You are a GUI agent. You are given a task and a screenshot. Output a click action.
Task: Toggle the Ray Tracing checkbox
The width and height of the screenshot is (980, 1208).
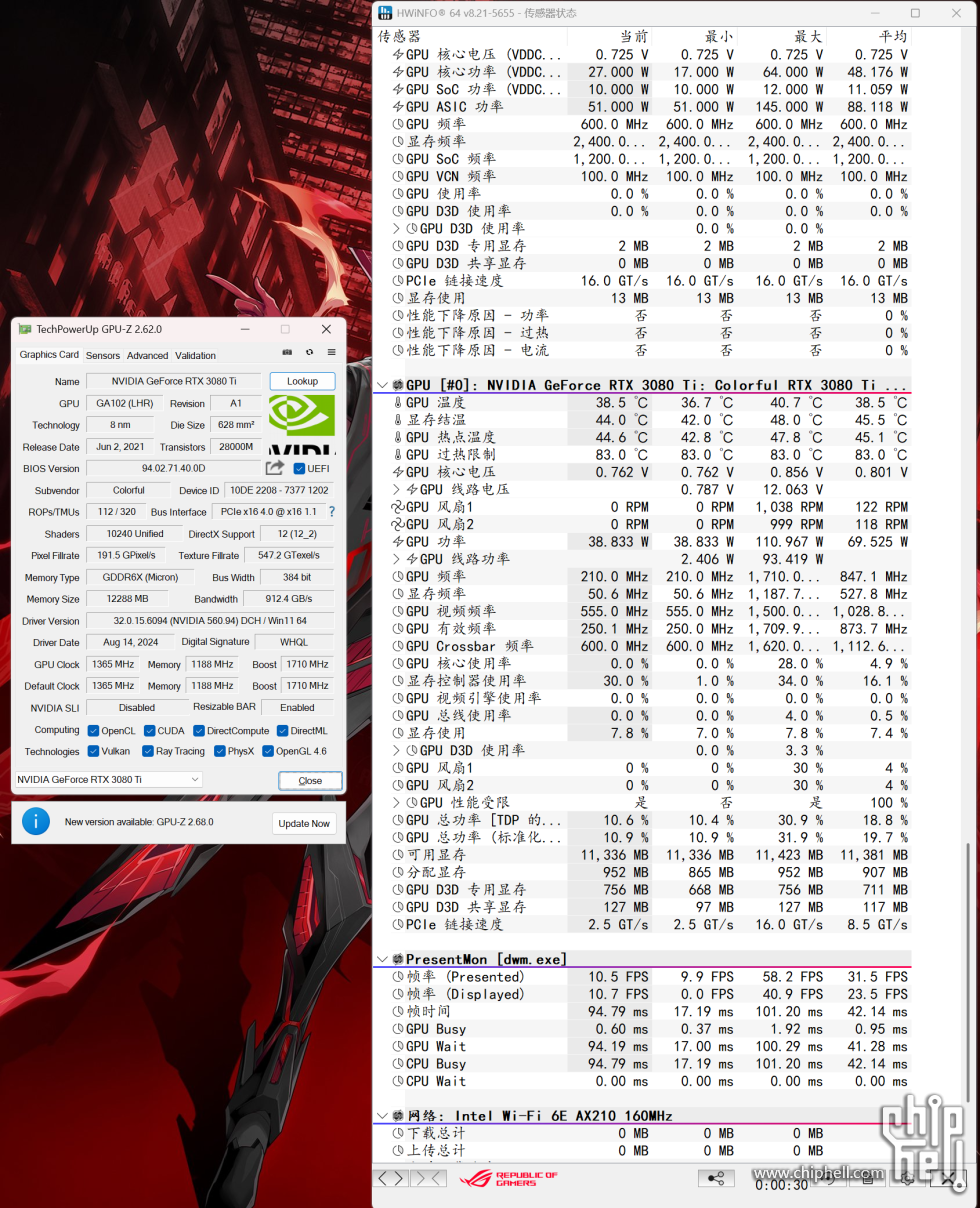[x=148, y=751]
